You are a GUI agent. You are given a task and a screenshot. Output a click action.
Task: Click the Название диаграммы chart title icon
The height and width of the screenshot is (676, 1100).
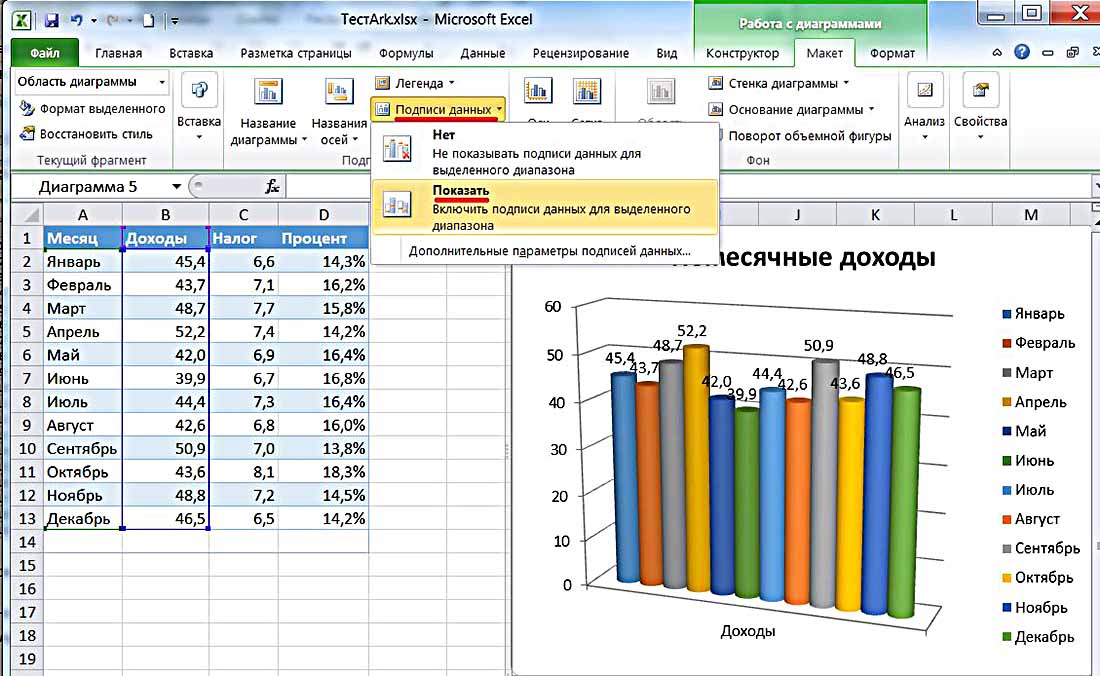[268, 92]
